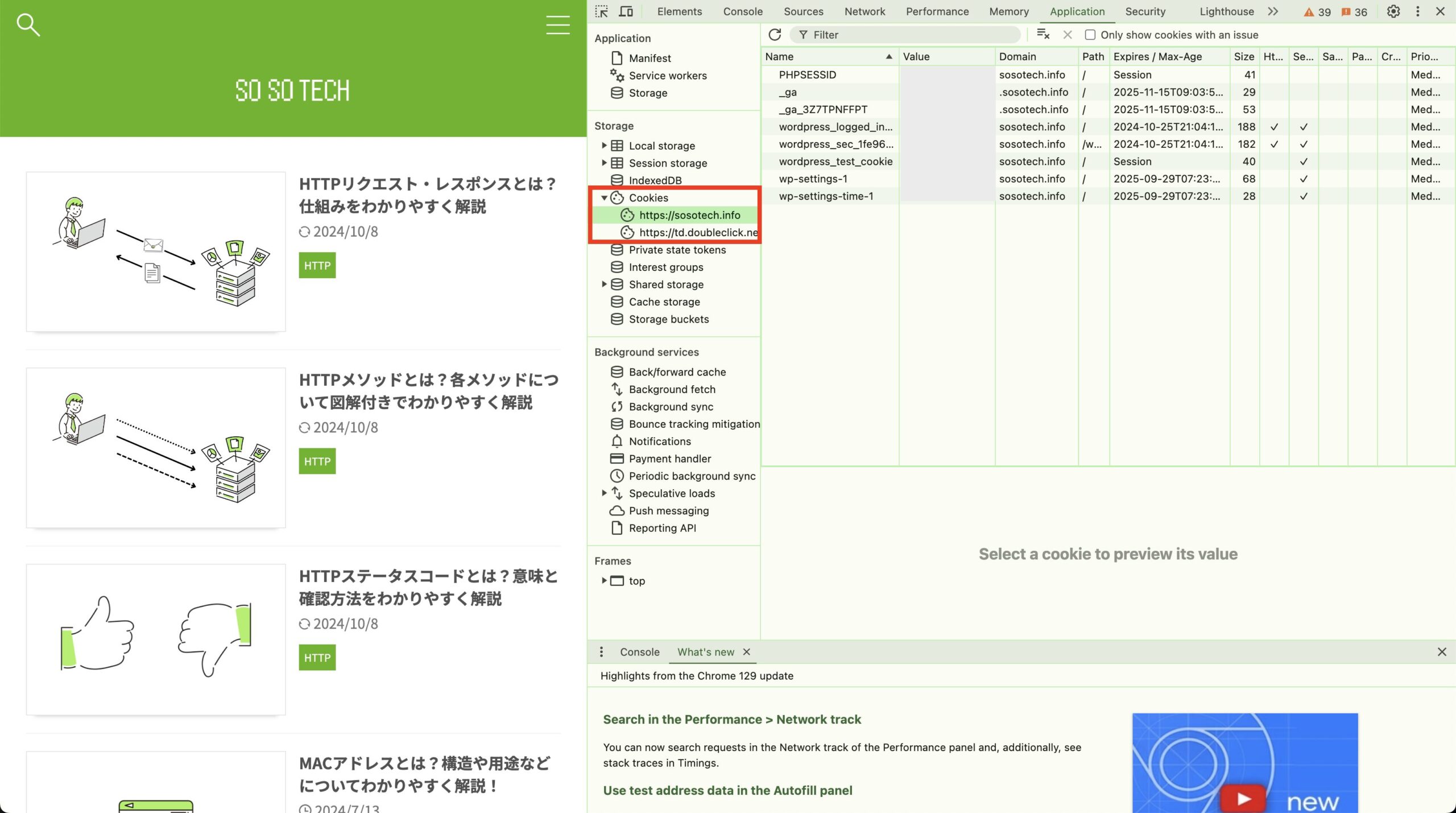This screenshot has height=813, width=1456.
Task: Select the PHPSESSID cookie row
Action: [807, 75]
